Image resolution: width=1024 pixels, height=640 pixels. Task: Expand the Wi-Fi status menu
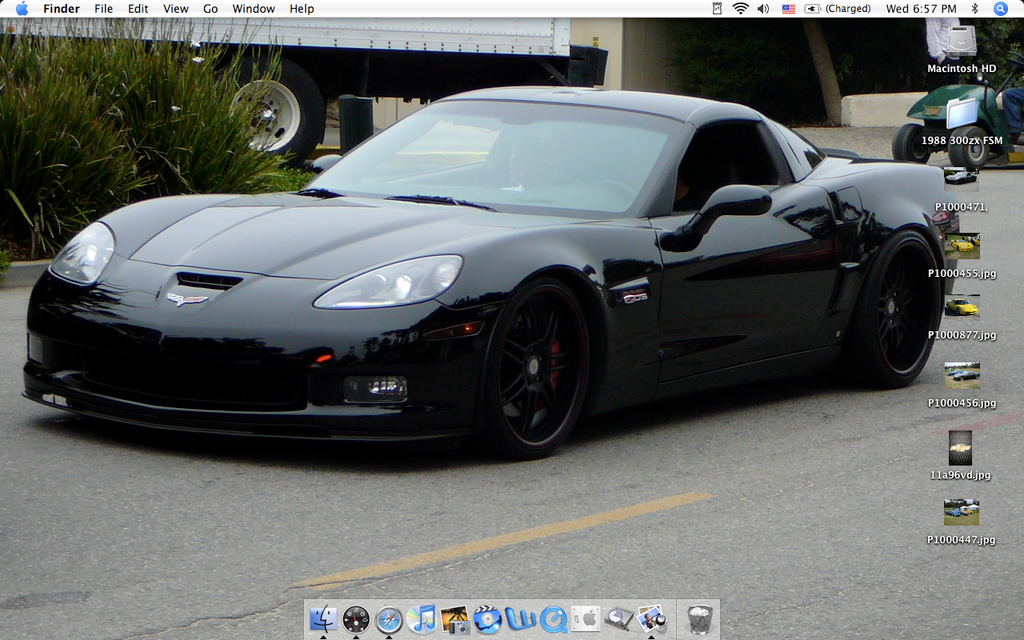pyautogui.click(x=740, y=9)
